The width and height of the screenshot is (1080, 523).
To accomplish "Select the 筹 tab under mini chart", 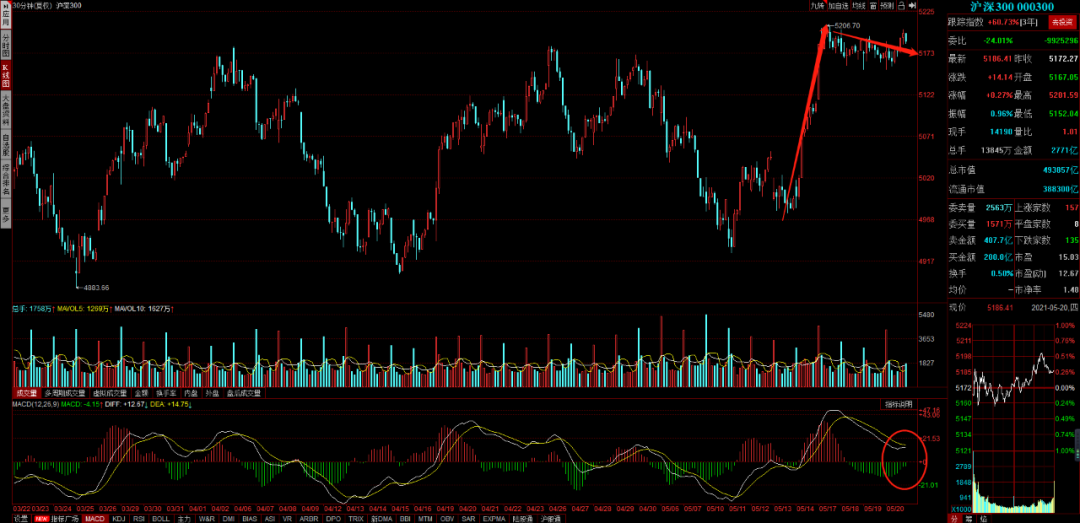I will [970, 517].
